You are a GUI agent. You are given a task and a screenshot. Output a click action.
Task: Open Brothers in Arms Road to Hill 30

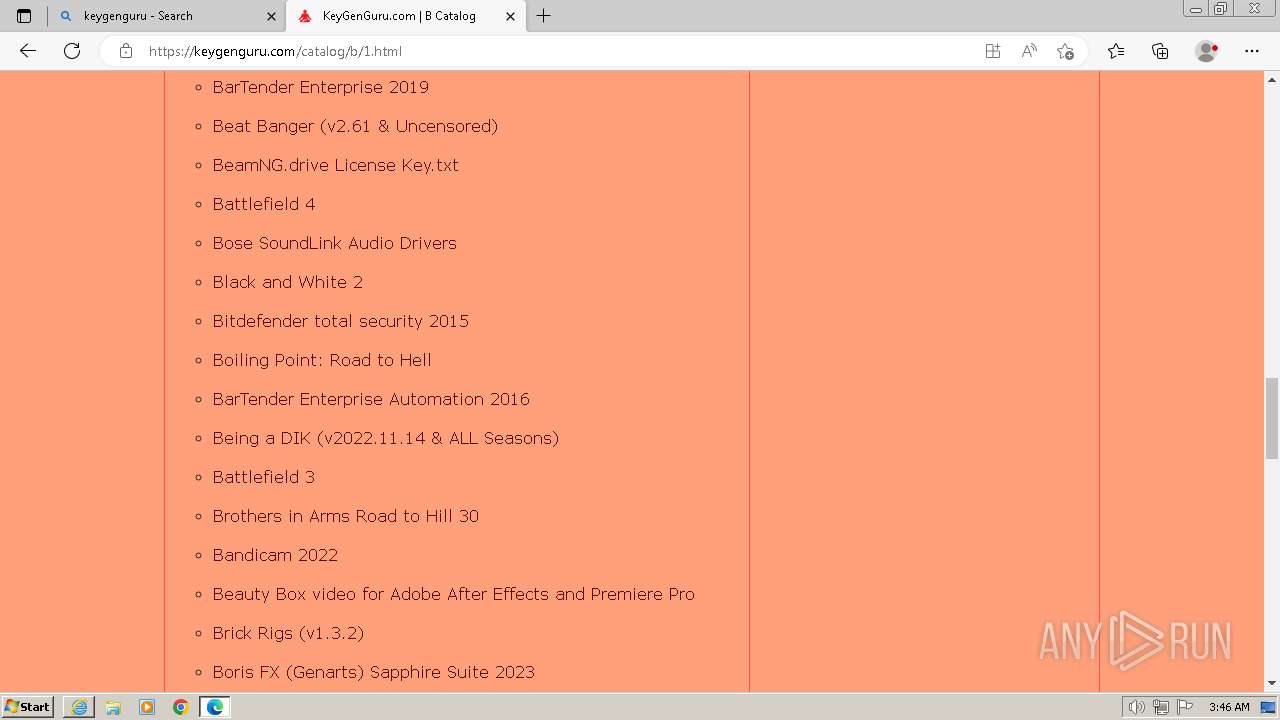click(x=345, y=516)
